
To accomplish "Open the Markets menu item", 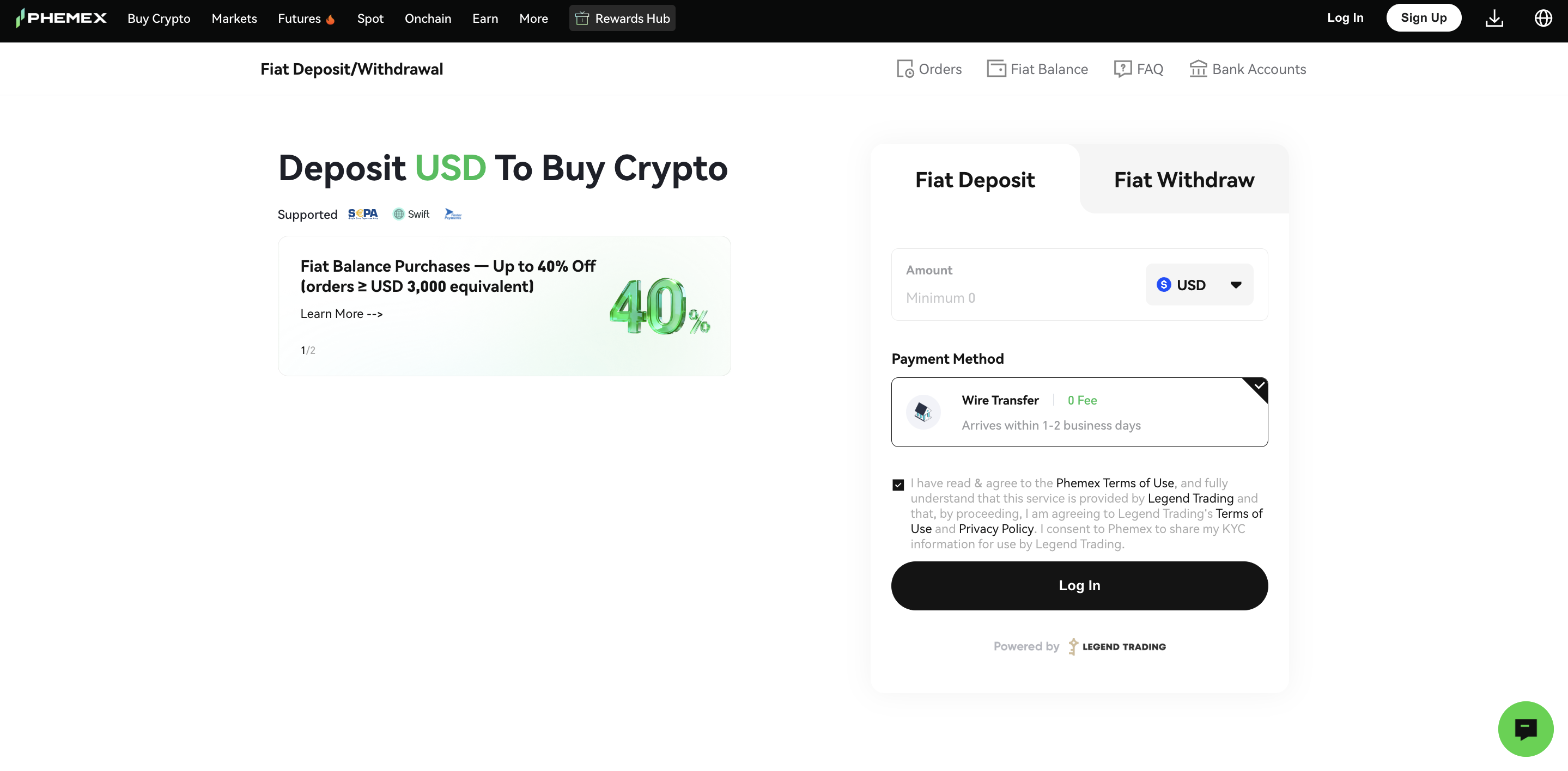I will [234, 19].
